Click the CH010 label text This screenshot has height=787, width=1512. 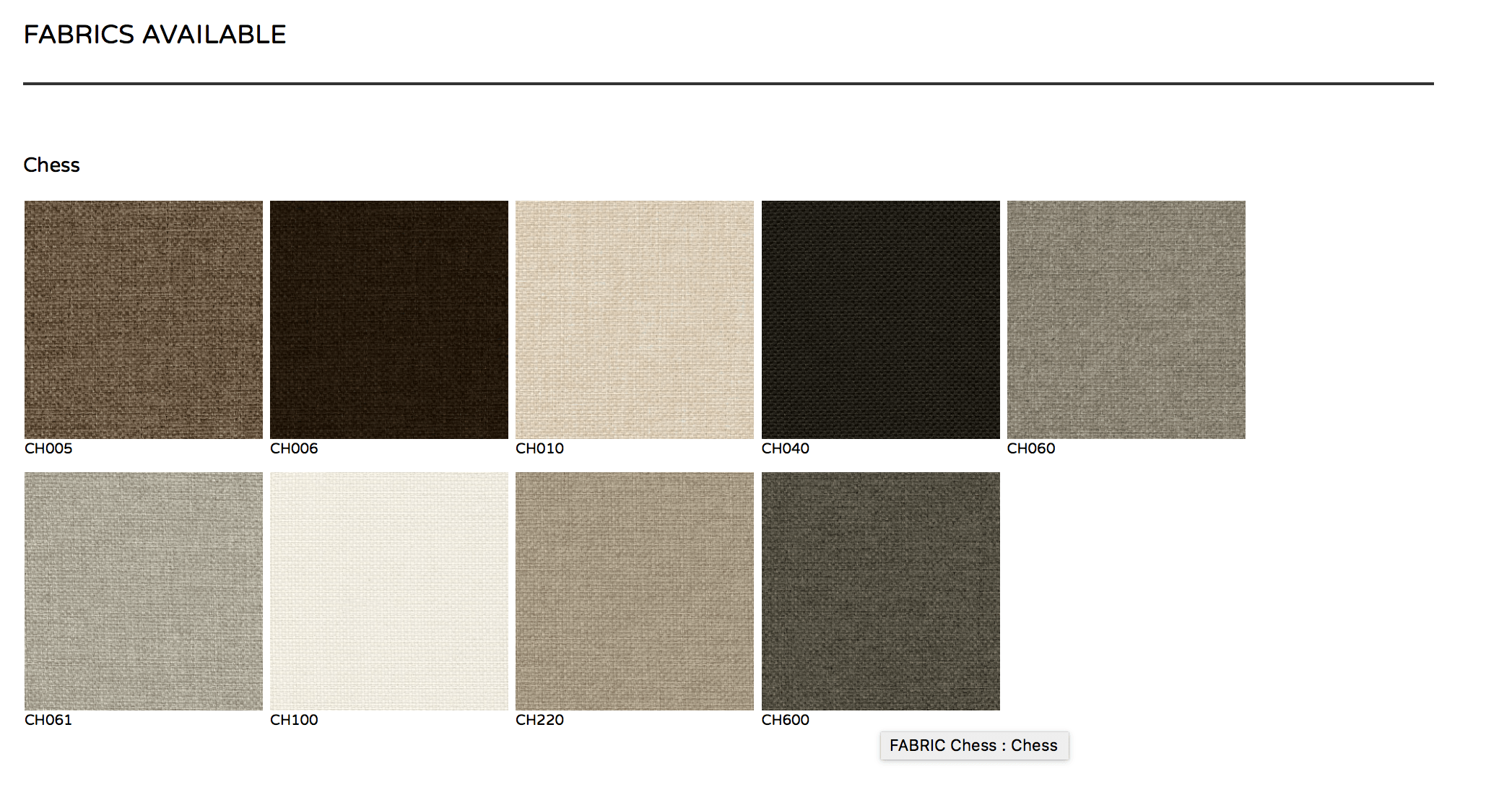click(539, 448)
